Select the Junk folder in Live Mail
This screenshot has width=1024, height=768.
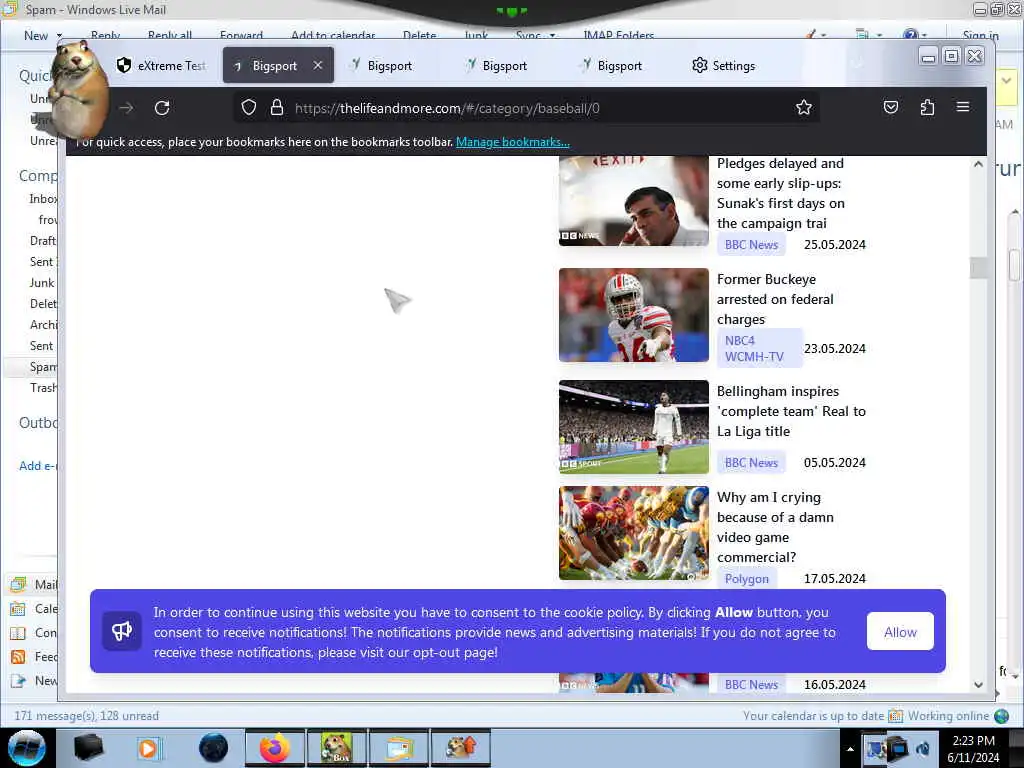(x=42, y=283)
